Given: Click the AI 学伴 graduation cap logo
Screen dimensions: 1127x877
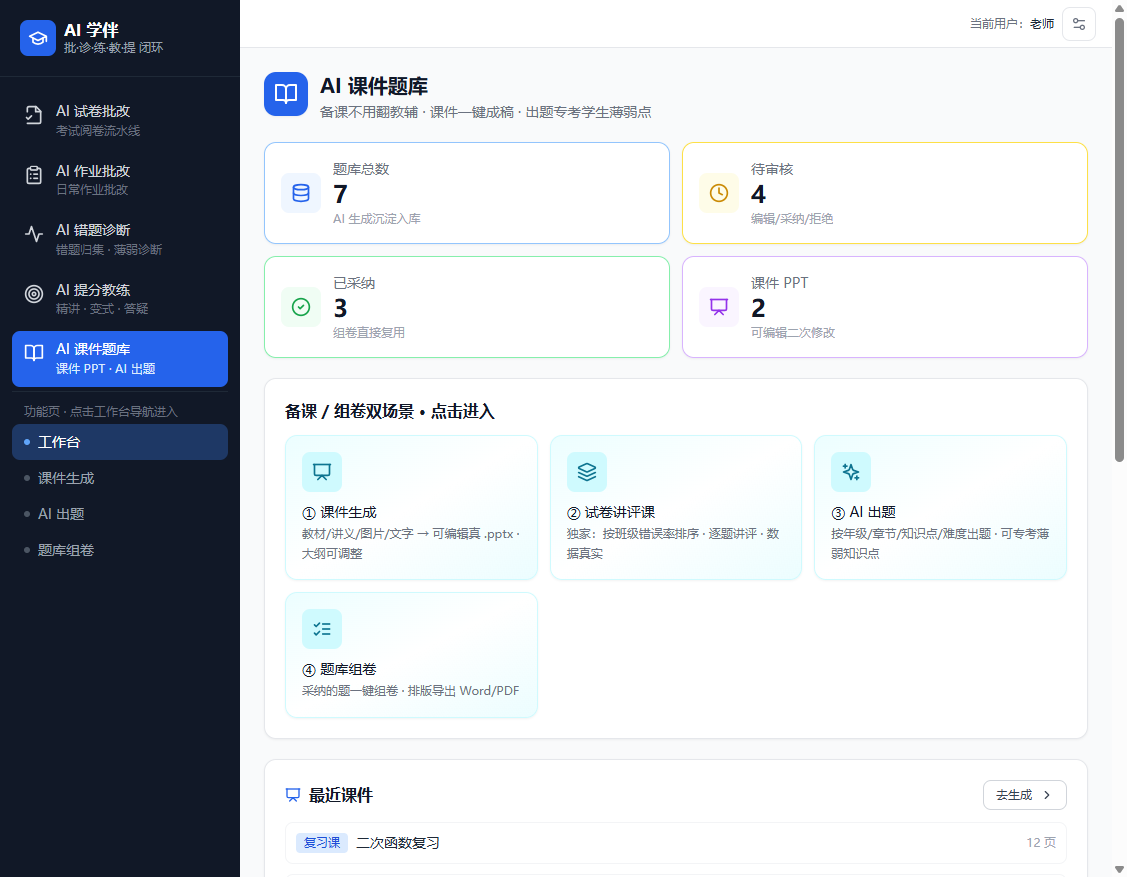Looking at the screenshot, I should click(x=38, y=38).
